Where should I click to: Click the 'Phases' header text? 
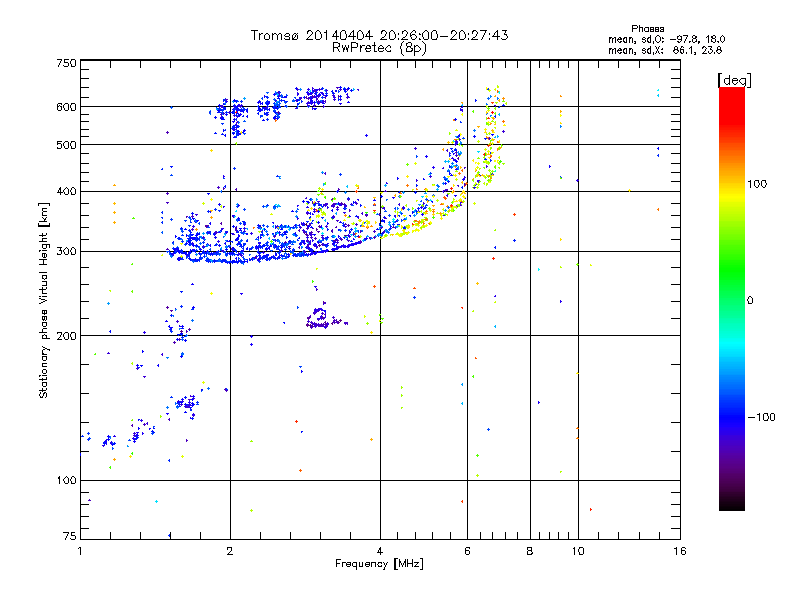point(647,29)
